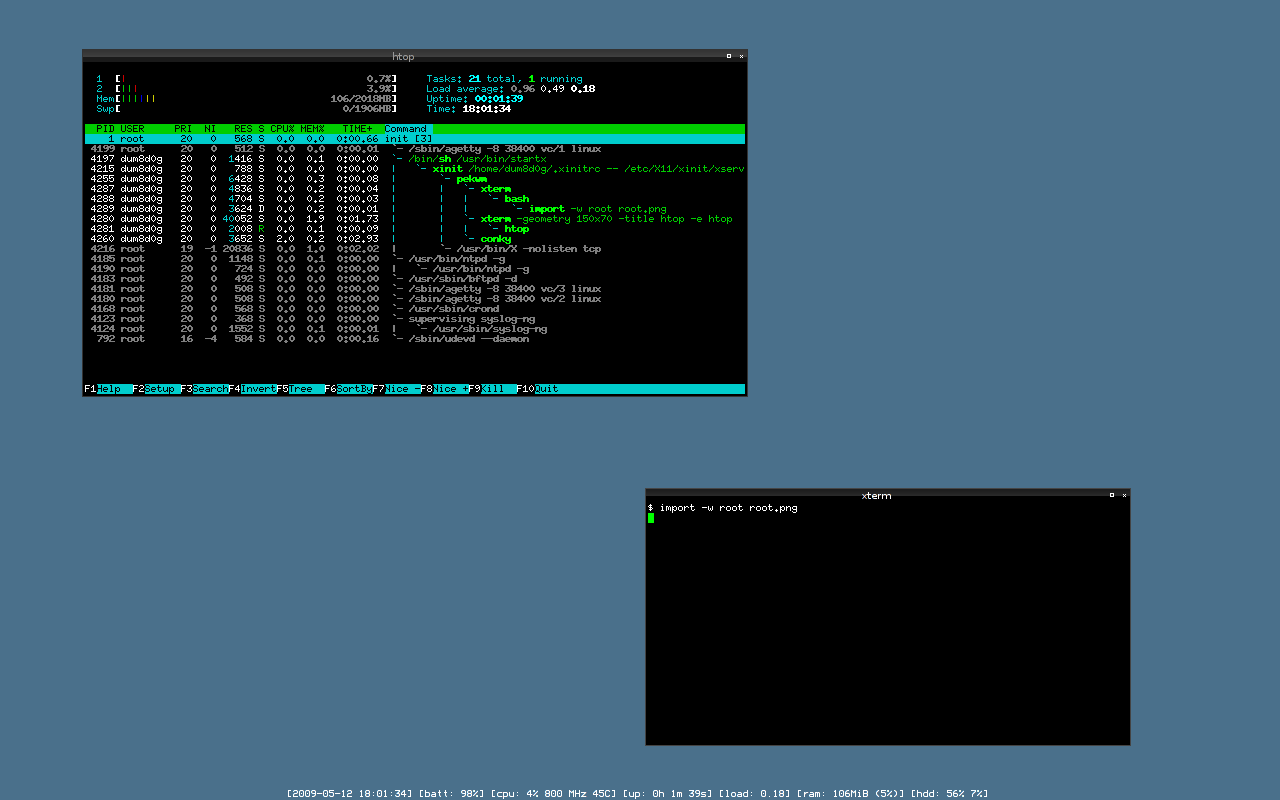1280x800 pixels.
Task: Click F3 Search in htop footer
Action: [x=204, y=389]
